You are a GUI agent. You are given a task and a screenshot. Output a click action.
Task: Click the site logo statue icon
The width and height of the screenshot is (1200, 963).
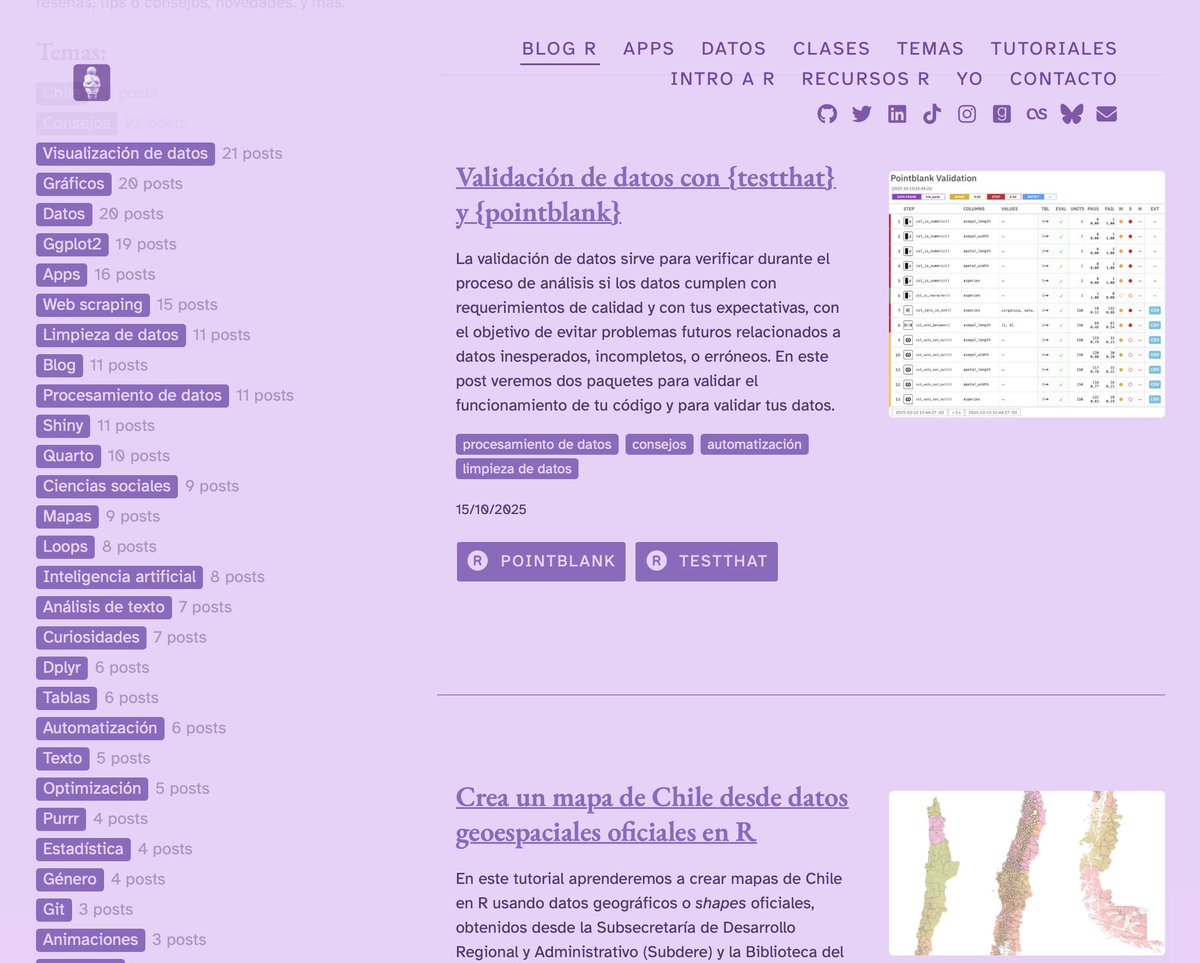click(92, 82)
